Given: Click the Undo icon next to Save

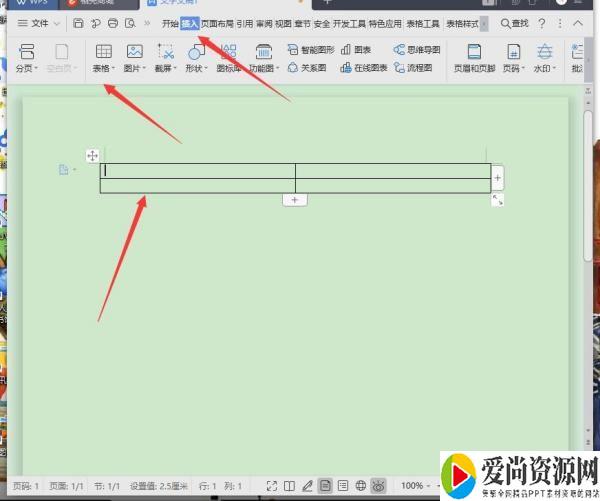Looking at the screenshot, I should [x=96, y=23].
